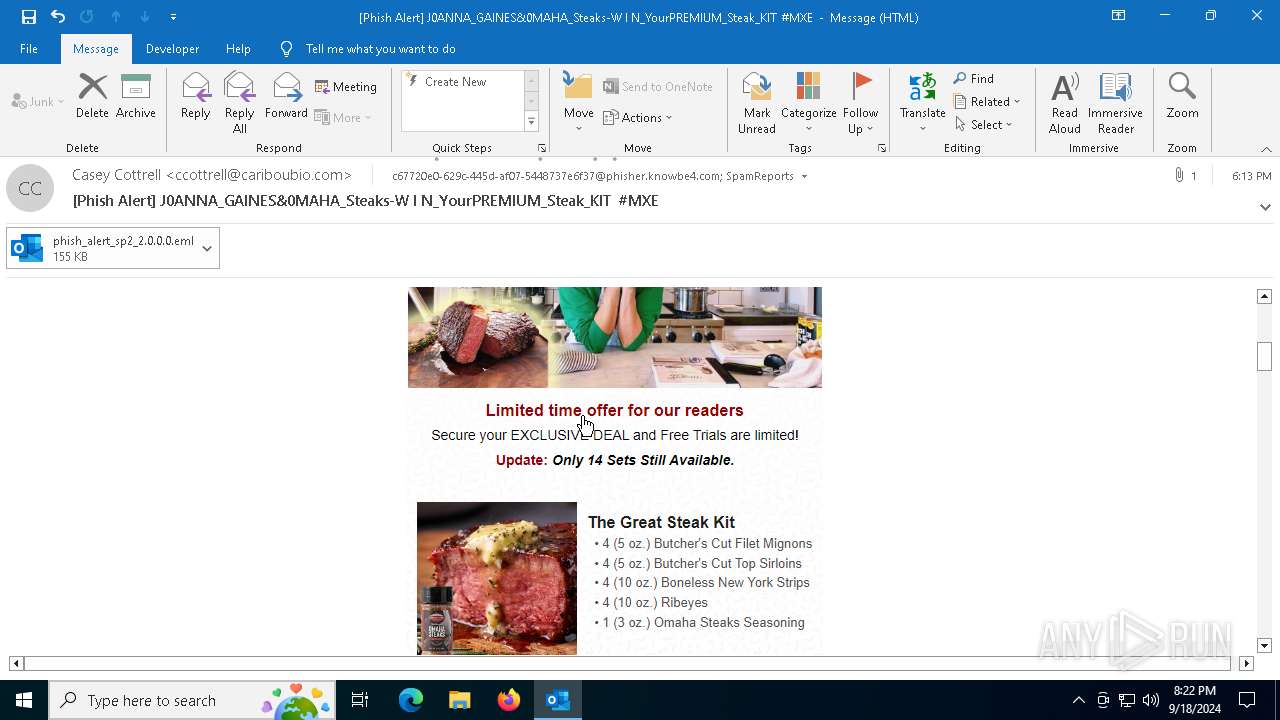Image resolution: width=1280 pixels, height=720 pixels.
Task: Click Reply All button
Action: click(x=240, y=103)
